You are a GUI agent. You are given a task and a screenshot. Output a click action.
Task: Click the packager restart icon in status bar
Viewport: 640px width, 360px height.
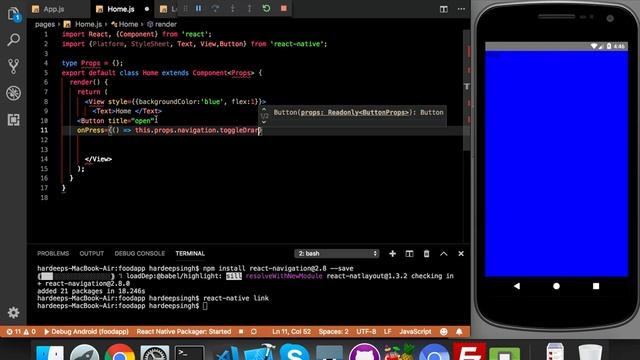point(254,331)
